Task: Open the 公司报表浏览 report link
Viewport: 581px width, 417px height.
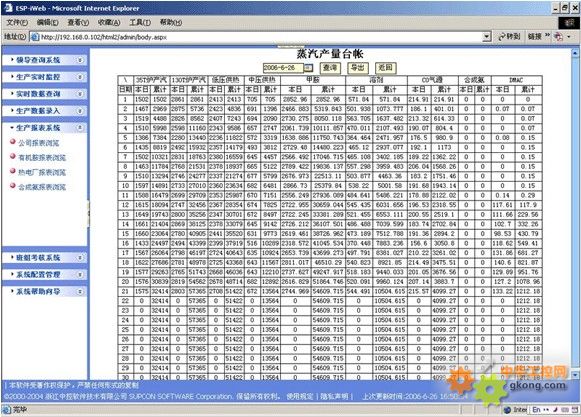Action: point(39,143)
